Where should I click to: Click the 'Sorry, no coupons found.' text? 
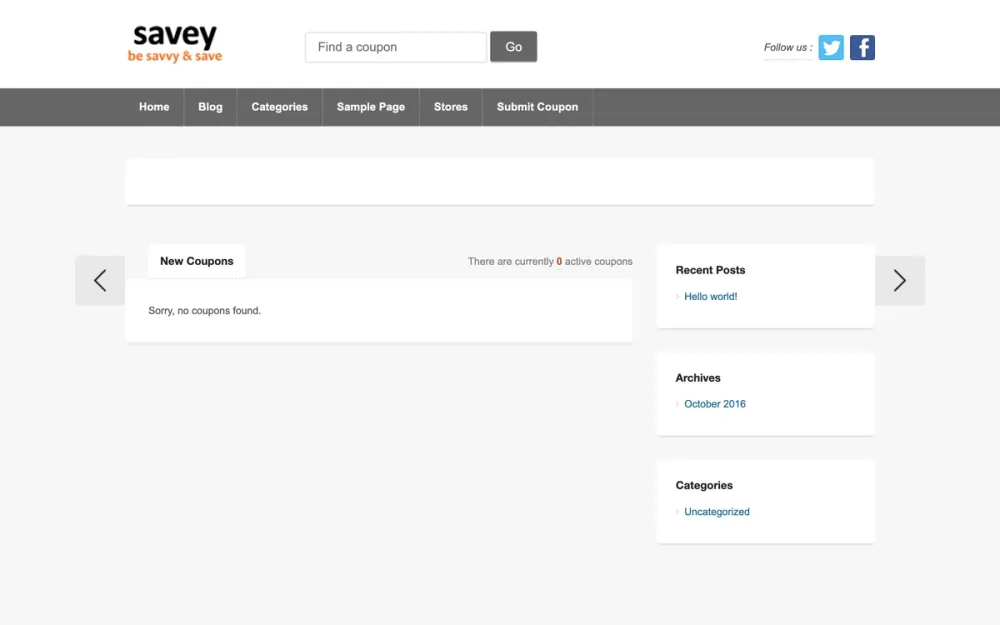205,311
